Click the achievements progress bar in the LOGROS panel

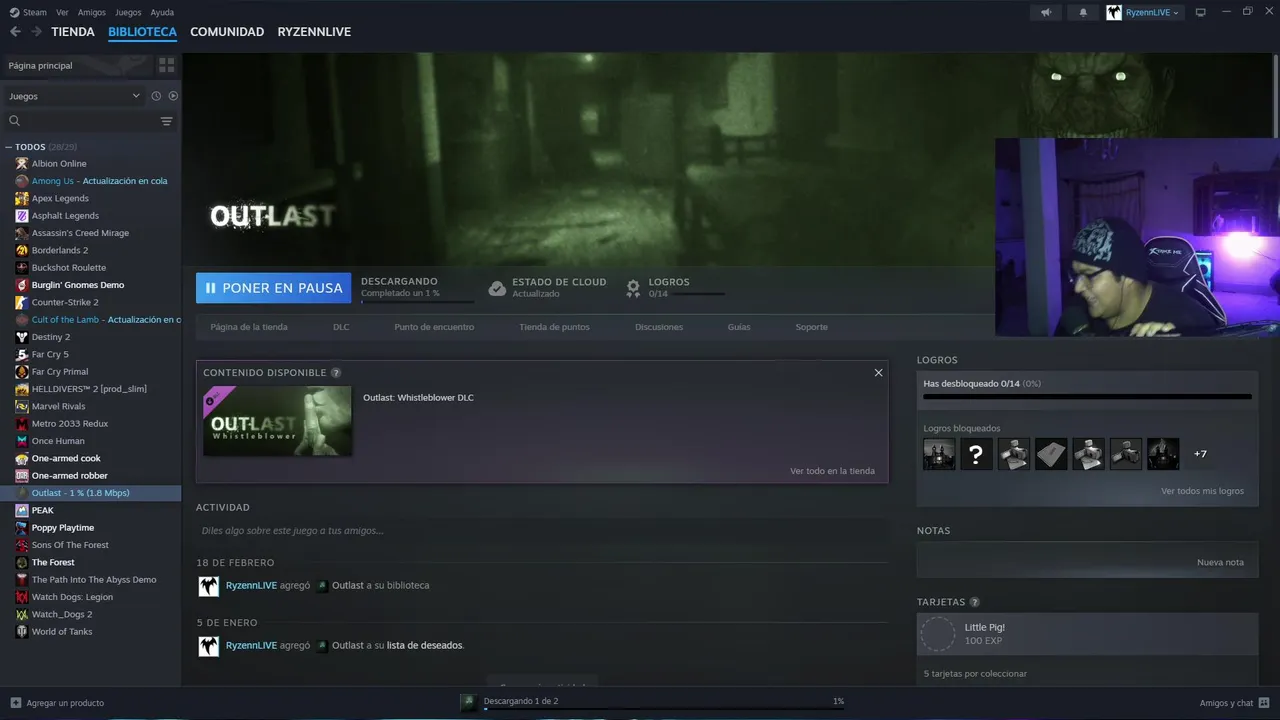click(x=1087, y=397)
